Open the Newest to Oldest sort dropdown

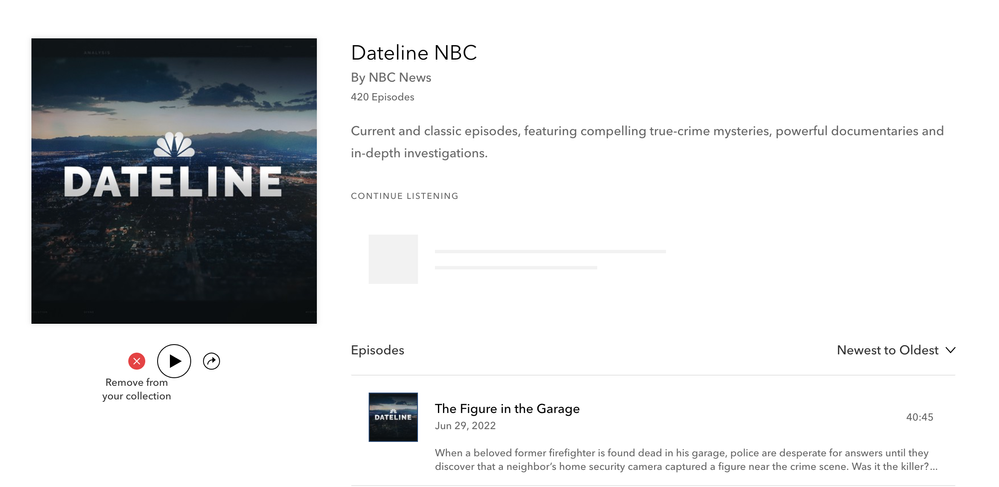(888, 350)
